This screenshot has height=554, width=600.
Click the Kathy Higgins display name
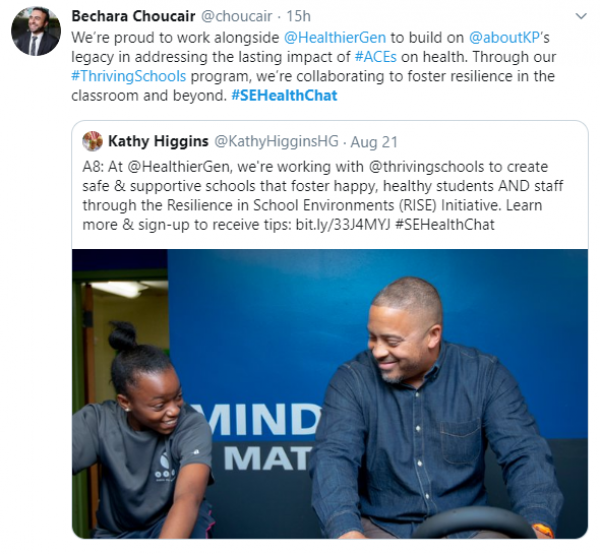coord(158,141)
